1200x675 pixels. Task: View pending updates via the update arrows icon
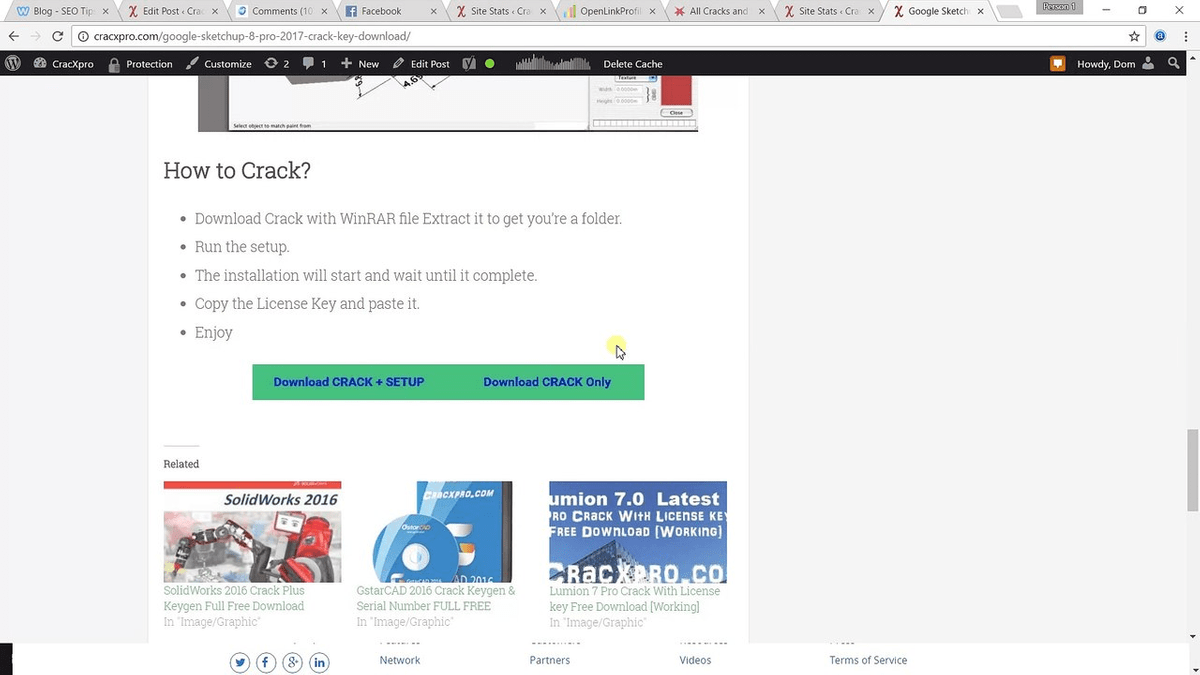point(274,63)
